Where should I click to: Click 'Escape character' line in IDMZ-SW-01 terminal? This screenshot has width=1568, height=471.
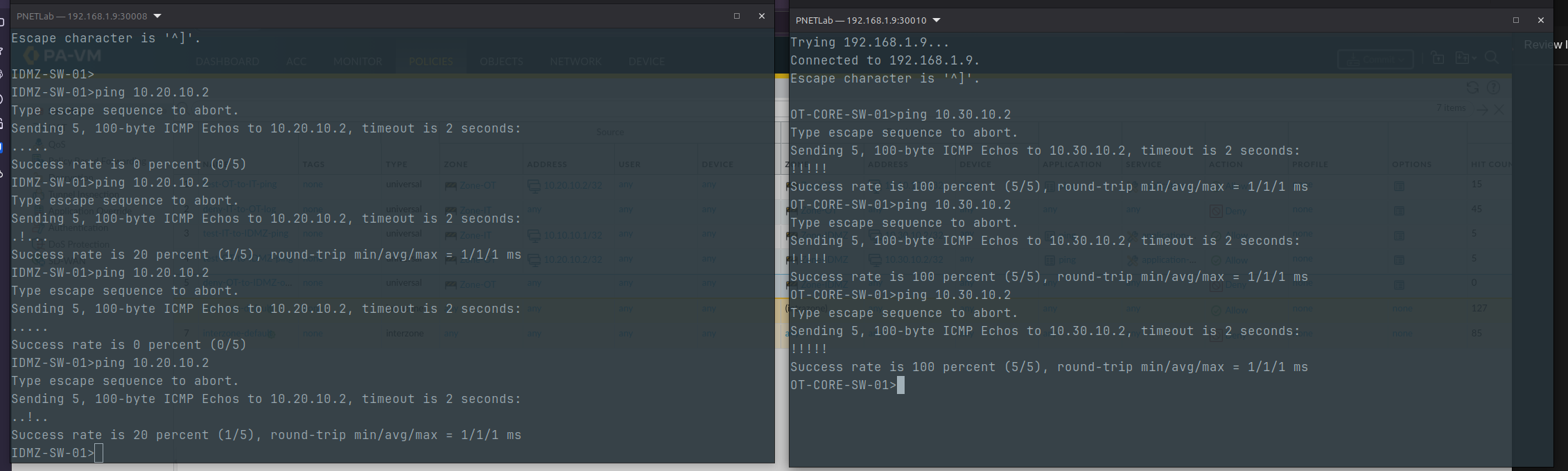(106, 38)
